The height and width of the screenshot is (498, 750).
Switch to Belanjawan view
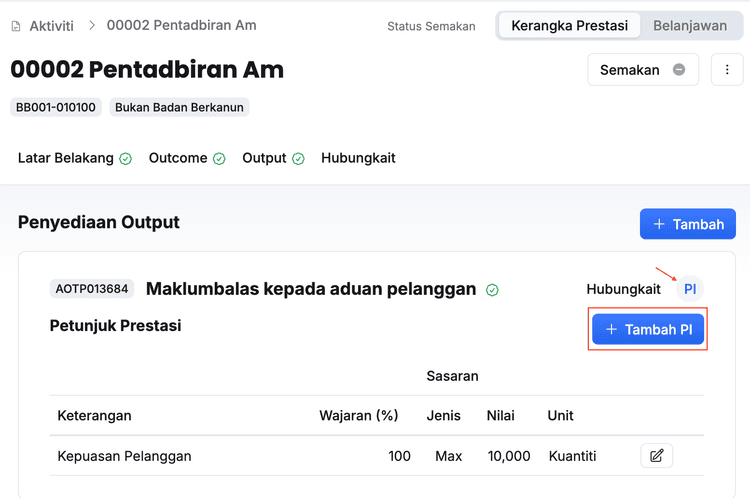(690, 26)
